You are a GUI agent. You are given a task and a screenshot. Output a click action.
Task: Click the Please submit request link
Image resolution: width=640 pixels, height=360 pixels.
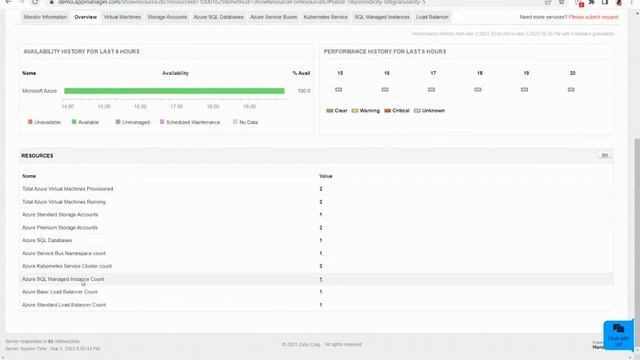[x=593, y=17]
